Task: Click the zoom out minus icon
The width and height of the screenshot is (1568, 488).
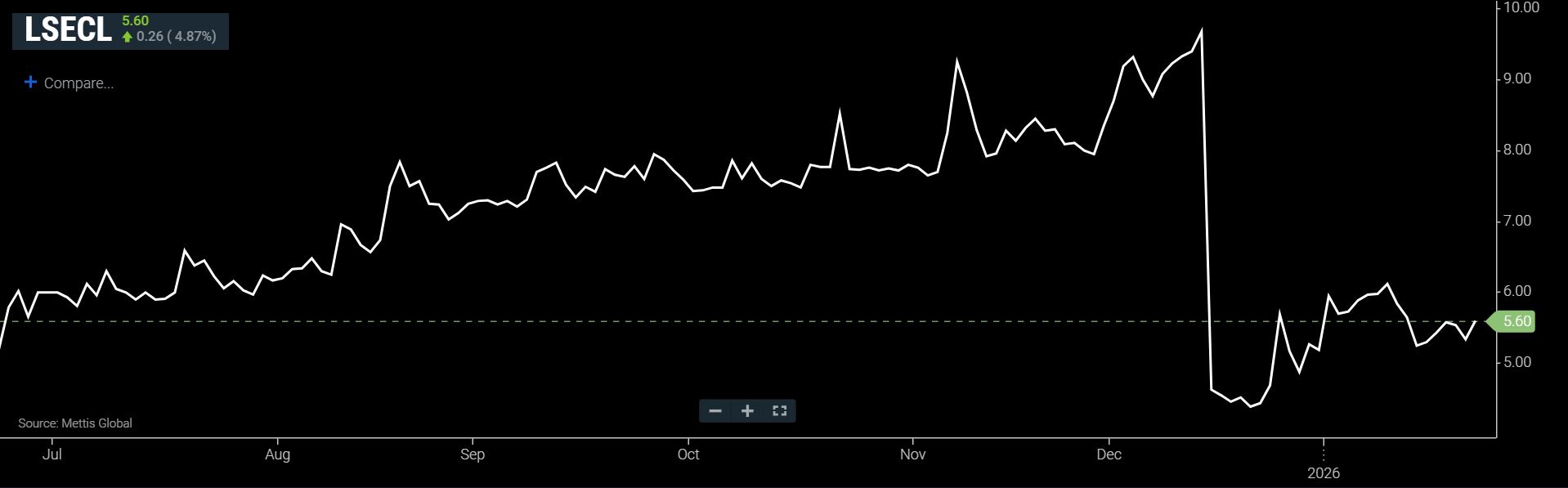Action: coord(715,410)
